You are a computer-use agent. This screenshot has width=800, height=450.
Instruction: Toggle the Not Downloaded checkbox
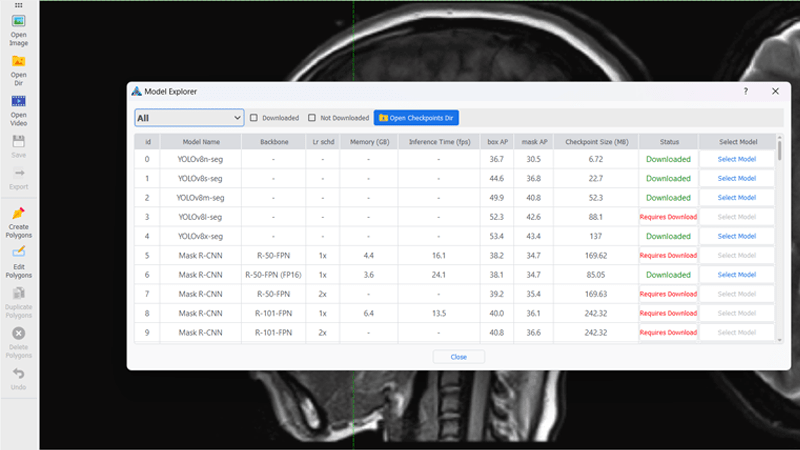click(312, 118)
